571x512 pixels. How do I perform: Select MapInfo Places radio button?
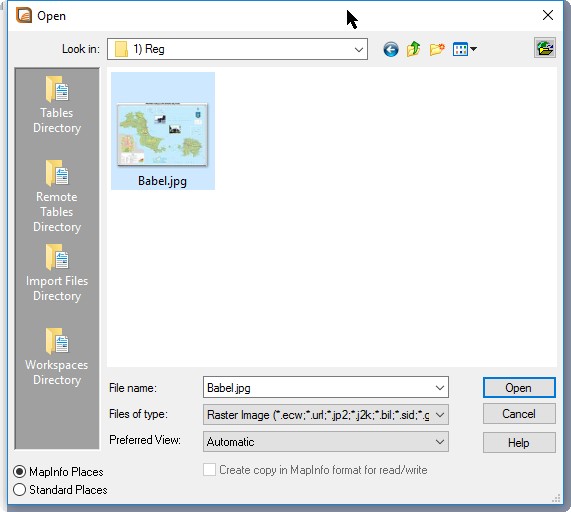tap(19, 472)
